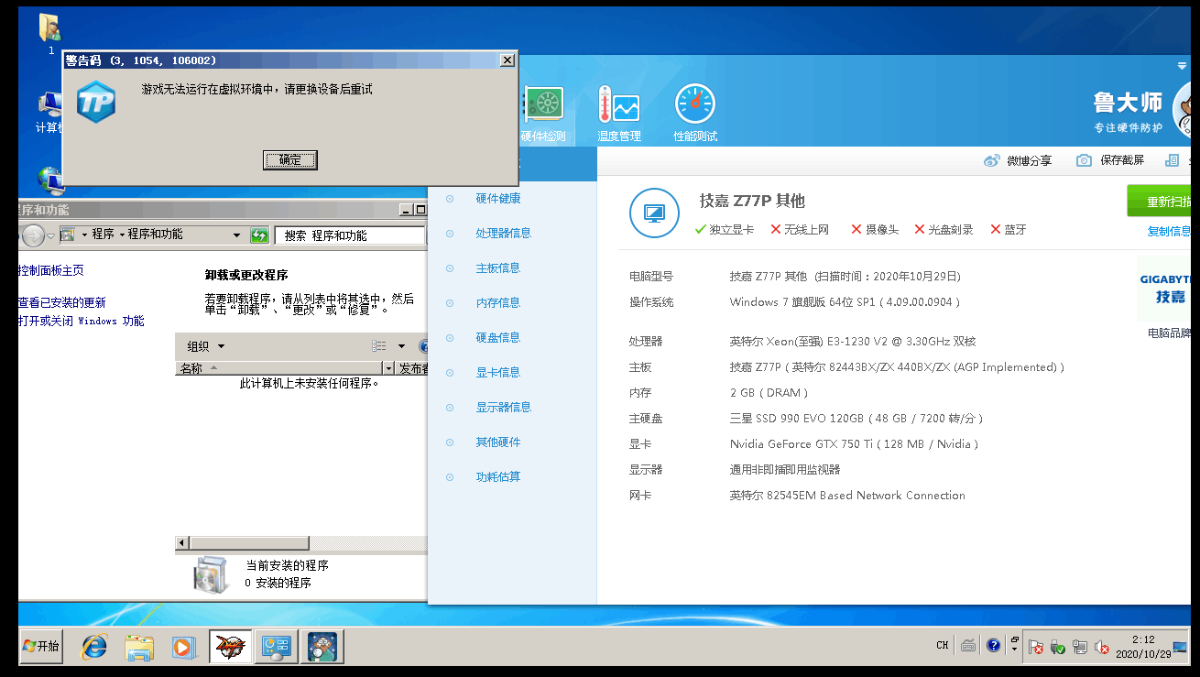Click the control panel icon in address bar

[x=68, y=235]
